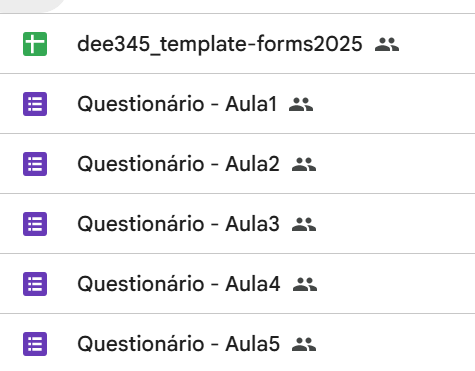Select the Questionário - Aula3 file name
The image size is (475, 371).
click(178, 224)
